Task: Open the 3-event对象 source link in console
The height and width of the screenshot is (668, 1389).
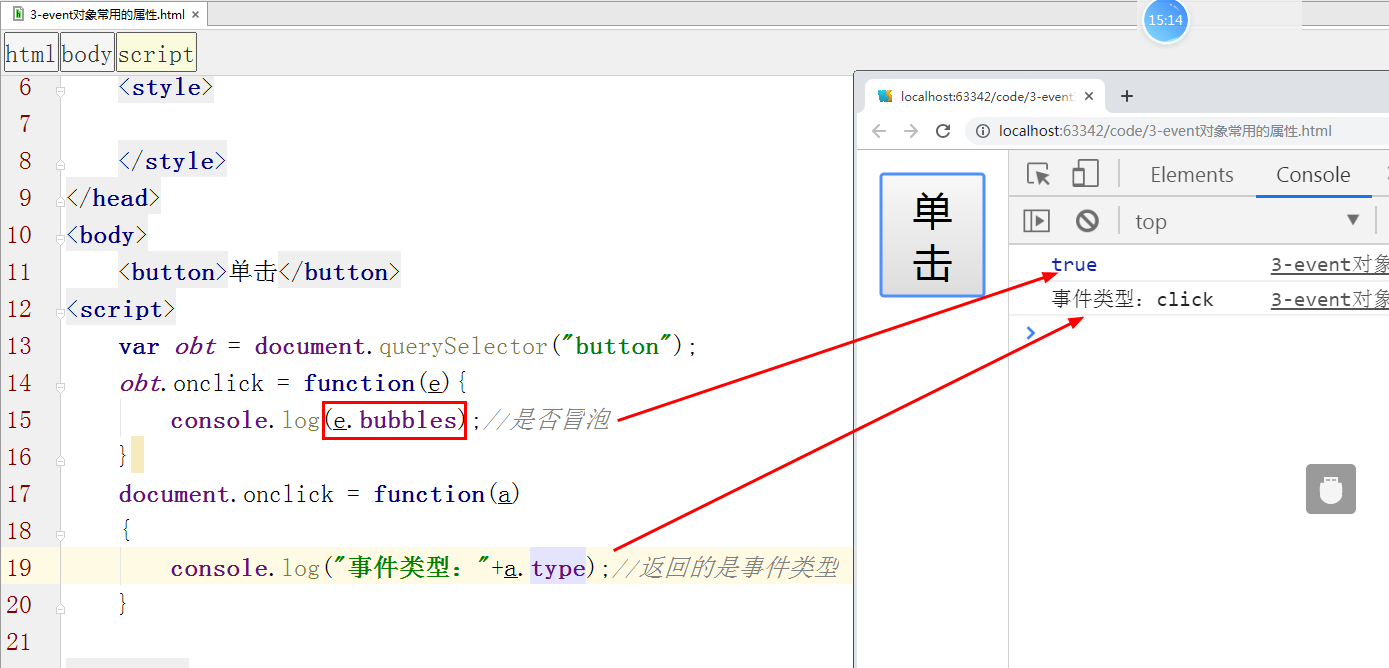Action: click(1329, 263)
